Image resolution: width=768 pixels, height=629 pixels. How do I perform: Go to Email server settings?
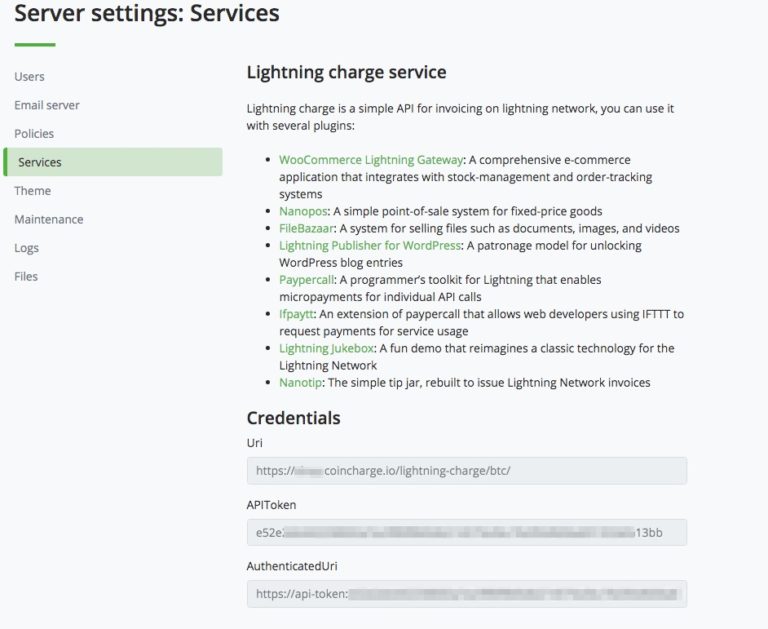point(47,105)
